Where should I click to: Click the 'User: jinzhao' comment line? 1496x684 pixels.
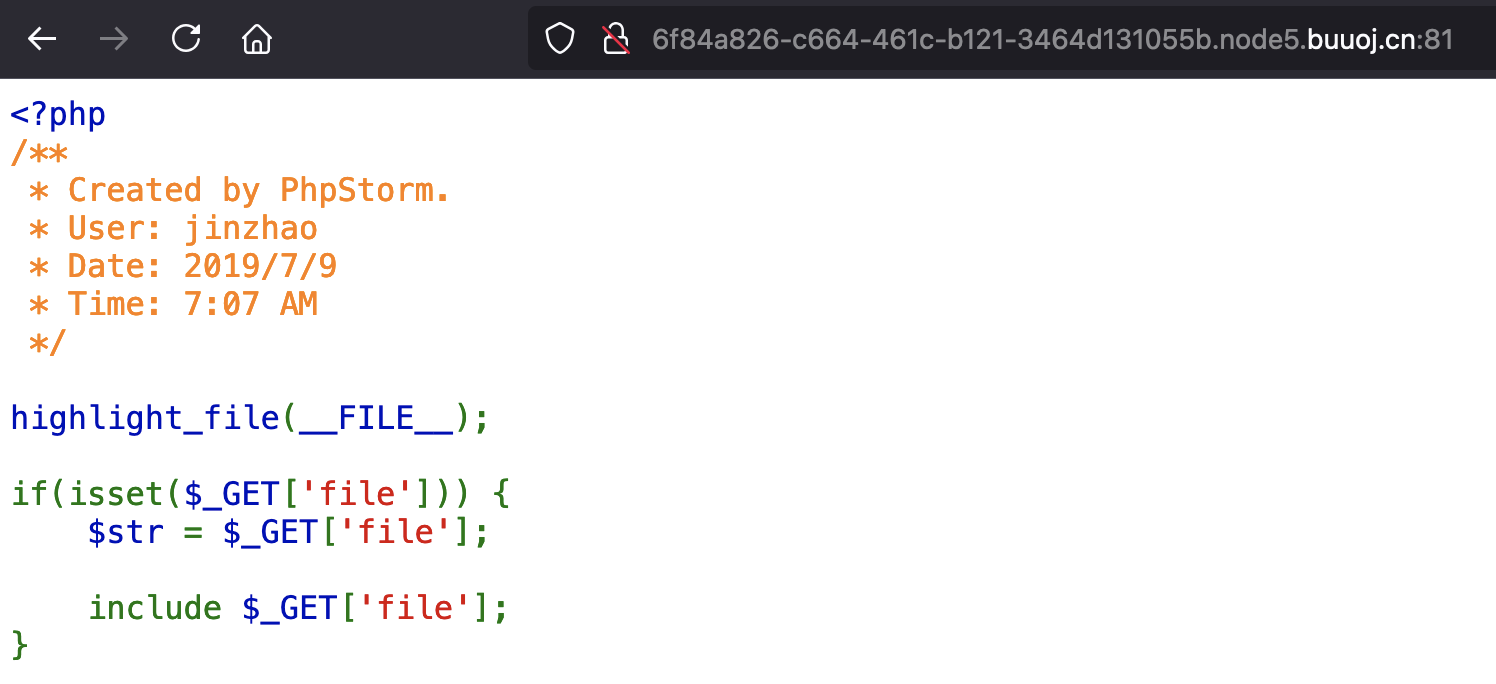(x=192, y=228)
